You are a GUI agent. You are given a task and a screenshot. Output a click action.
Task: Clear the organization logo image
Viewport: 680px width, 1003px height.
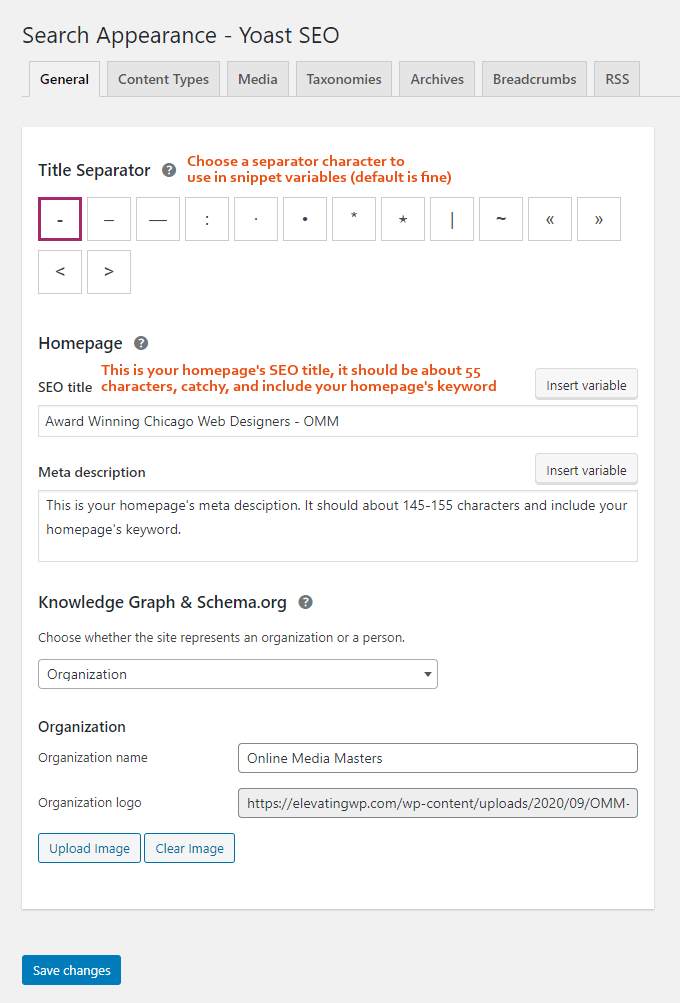[x=189, y=847]
